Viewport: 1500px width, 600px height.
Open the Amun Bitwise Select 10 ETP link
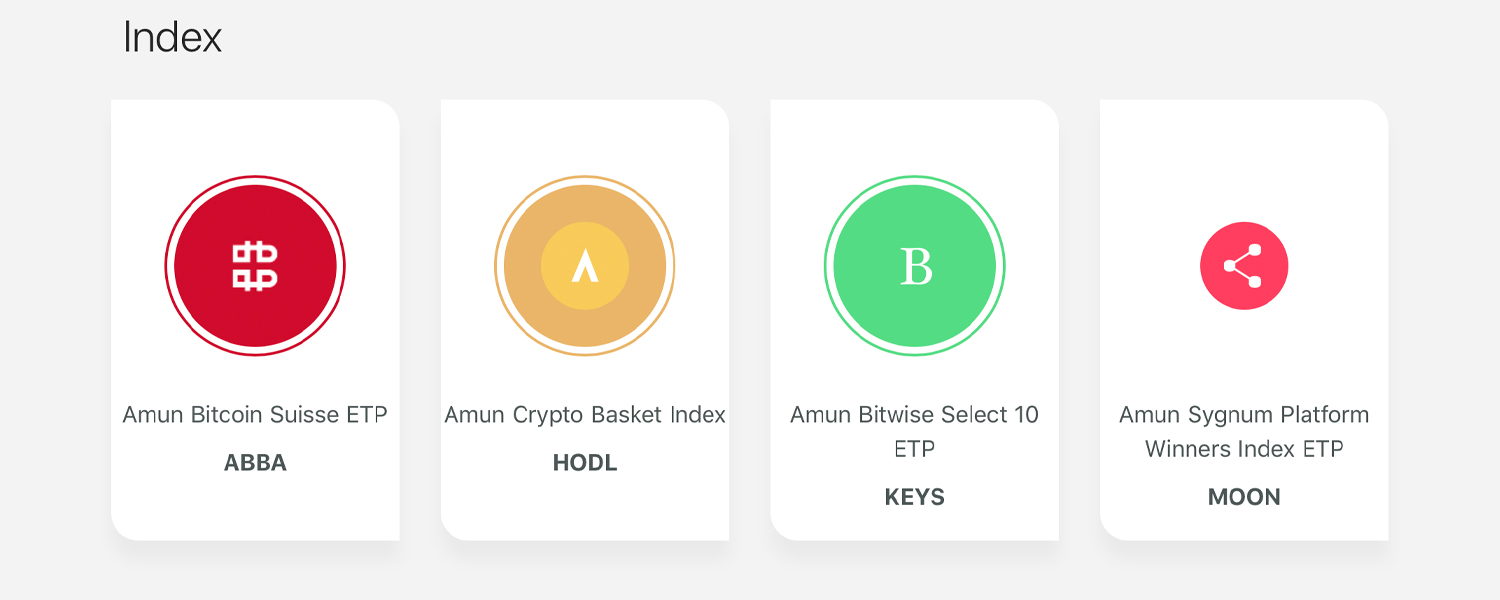coord(915,431)
